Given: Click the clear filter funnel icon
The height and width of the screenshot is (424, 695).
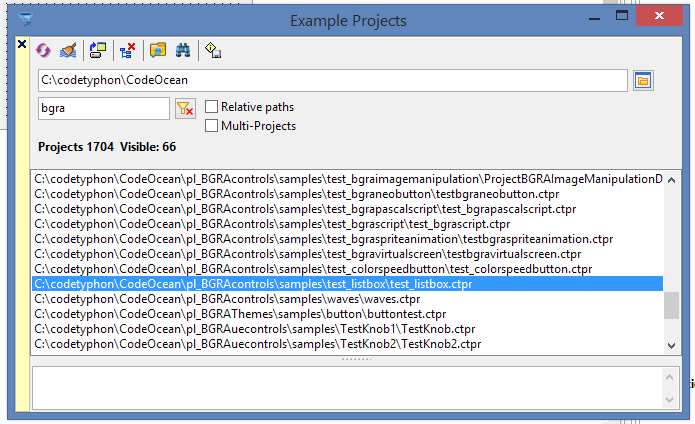Looking at the screenshot, I should tap(185, 108).
